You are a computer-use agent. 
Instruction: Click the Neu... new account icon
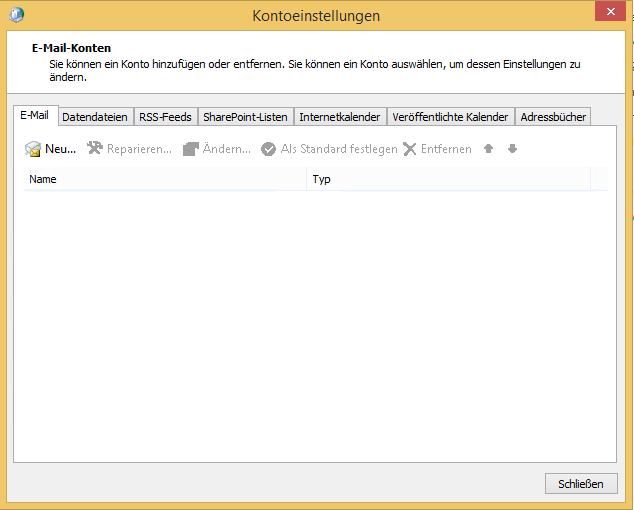click(x=33, y=149)
